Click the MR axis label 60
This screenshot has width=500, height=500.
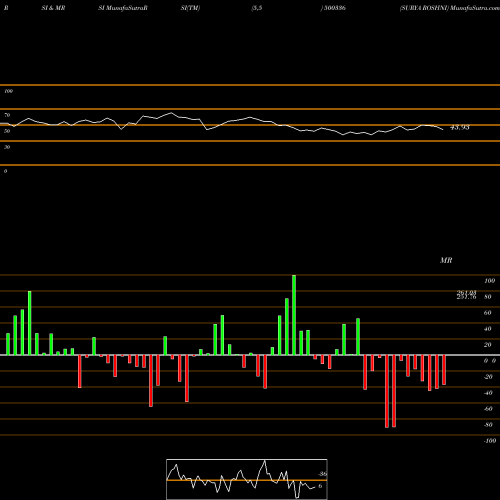487,313
